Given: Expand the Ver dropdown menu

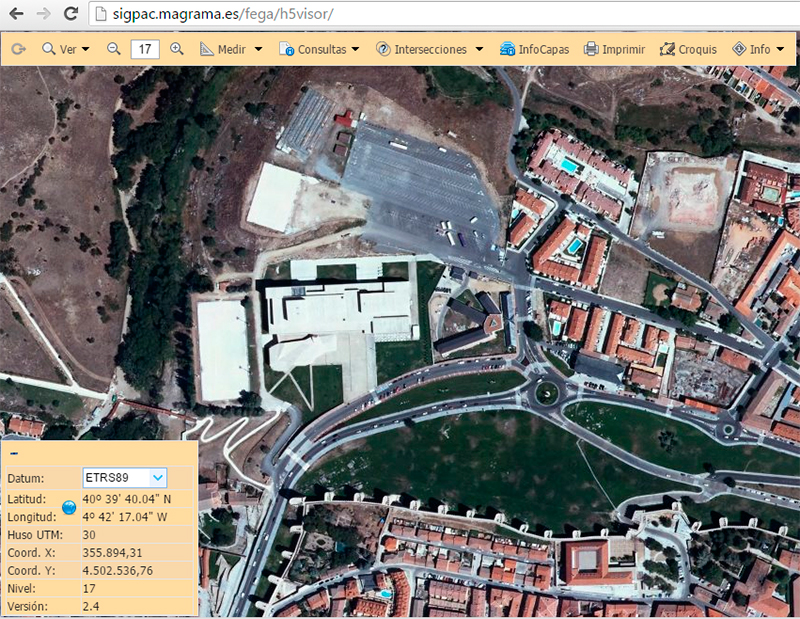Looking at the screenshot, I should pos(66,49).
